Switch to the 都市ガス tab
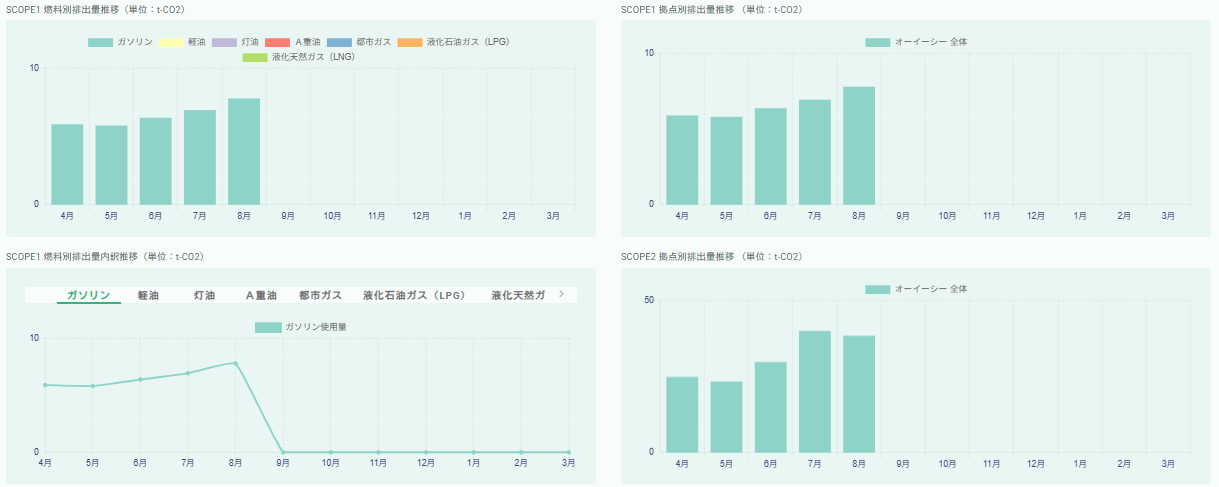 [x=320, y=295]
